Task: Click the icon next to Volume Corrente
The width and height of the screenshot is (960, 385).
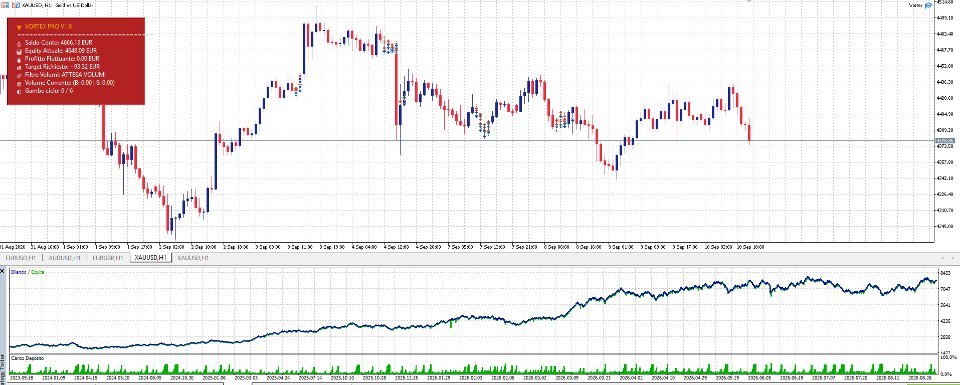Action: click(19, 83)
